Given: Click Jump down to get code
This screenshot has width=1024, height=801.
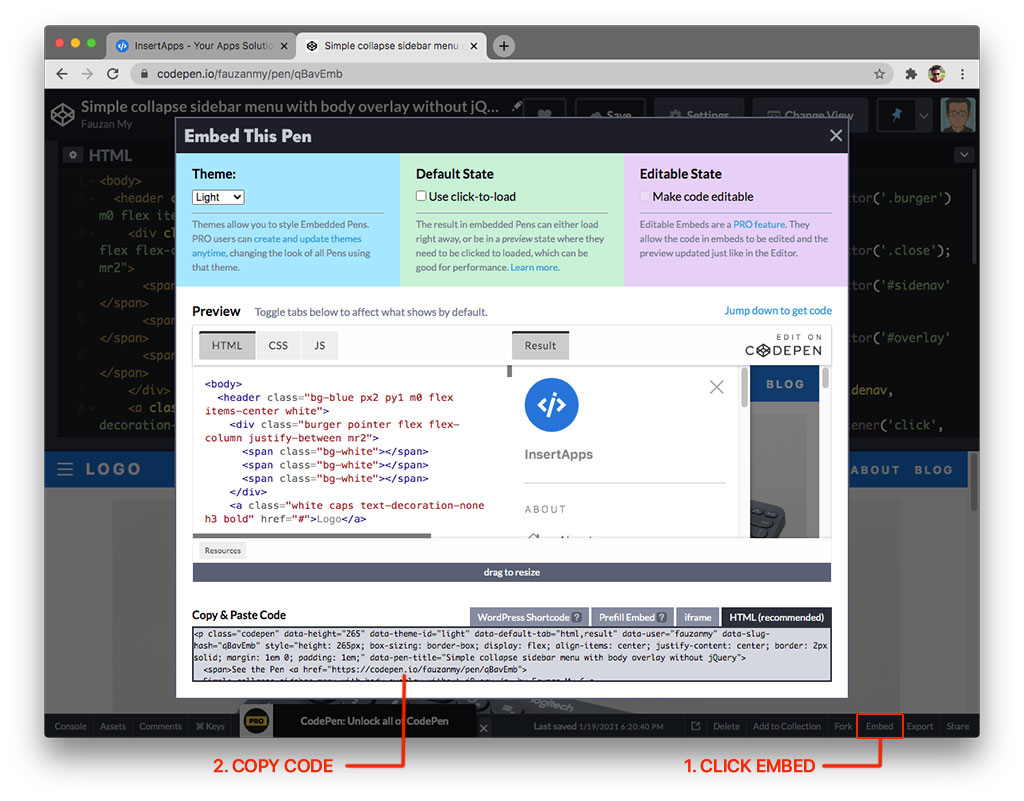Looking at the screenshot, I should [x=778, y=311].
